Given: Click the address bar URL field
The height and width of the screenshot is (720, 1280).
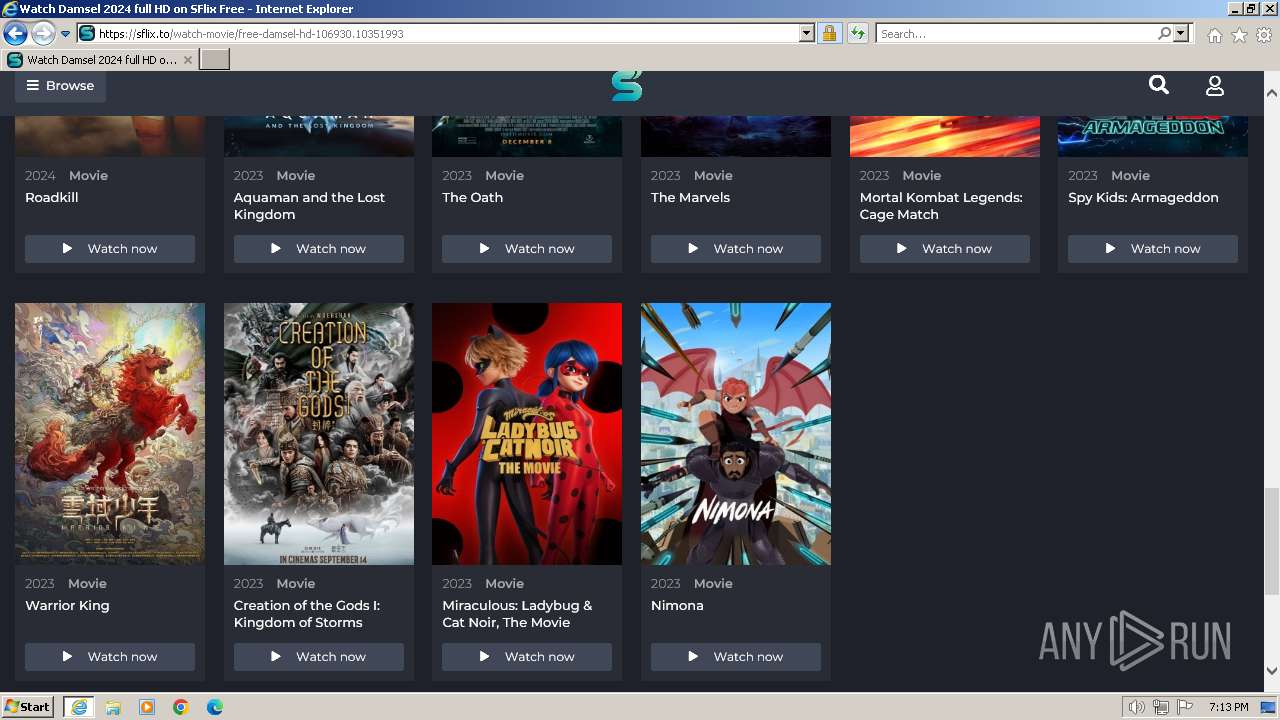Looking at the screenshot, I should pyautogui.click(x=445, y=33).
